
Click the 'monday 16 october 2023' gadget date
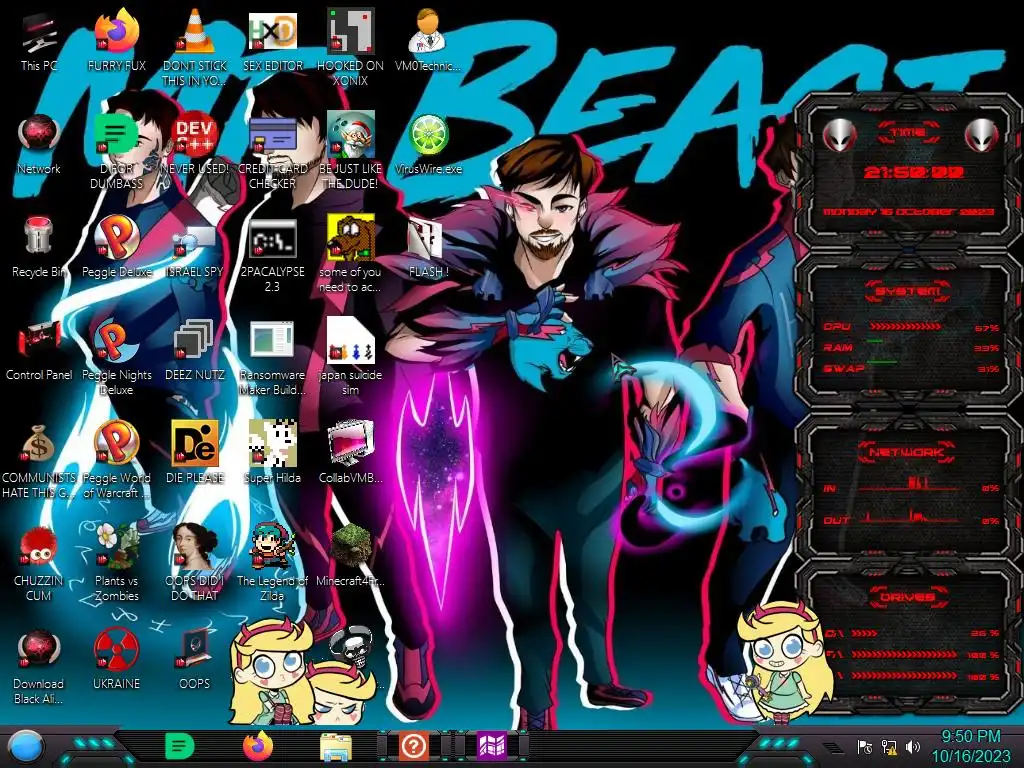pos(908,212)
